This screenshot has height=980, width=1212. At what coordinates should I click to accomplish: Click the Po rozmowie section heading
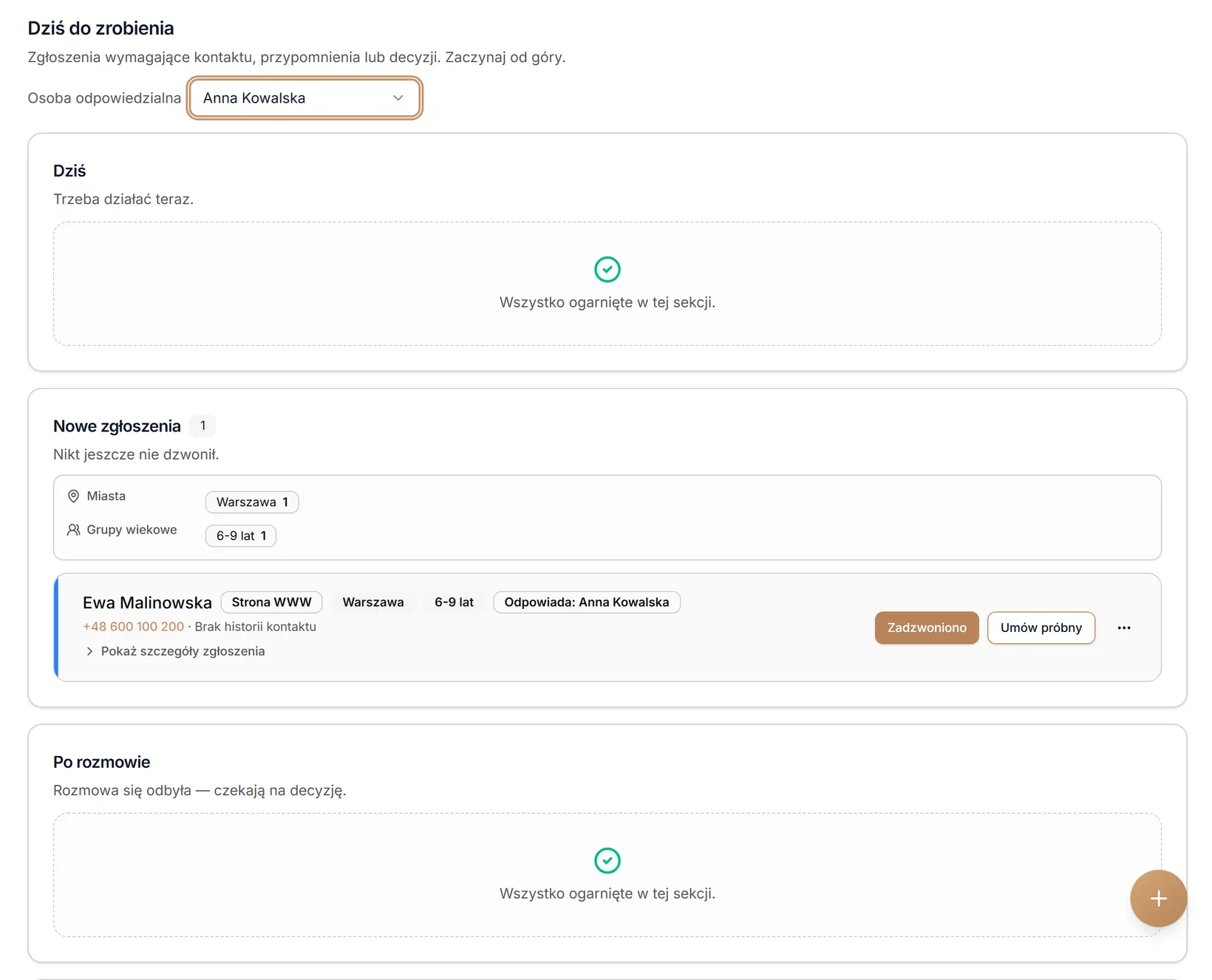pos(102,762)
